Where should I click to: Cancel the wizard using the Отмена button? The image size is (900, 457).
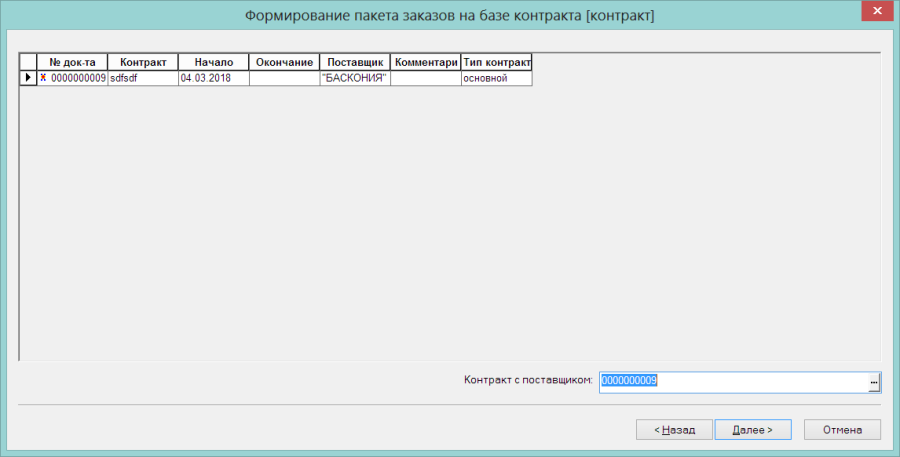click(x=842, y=429)
